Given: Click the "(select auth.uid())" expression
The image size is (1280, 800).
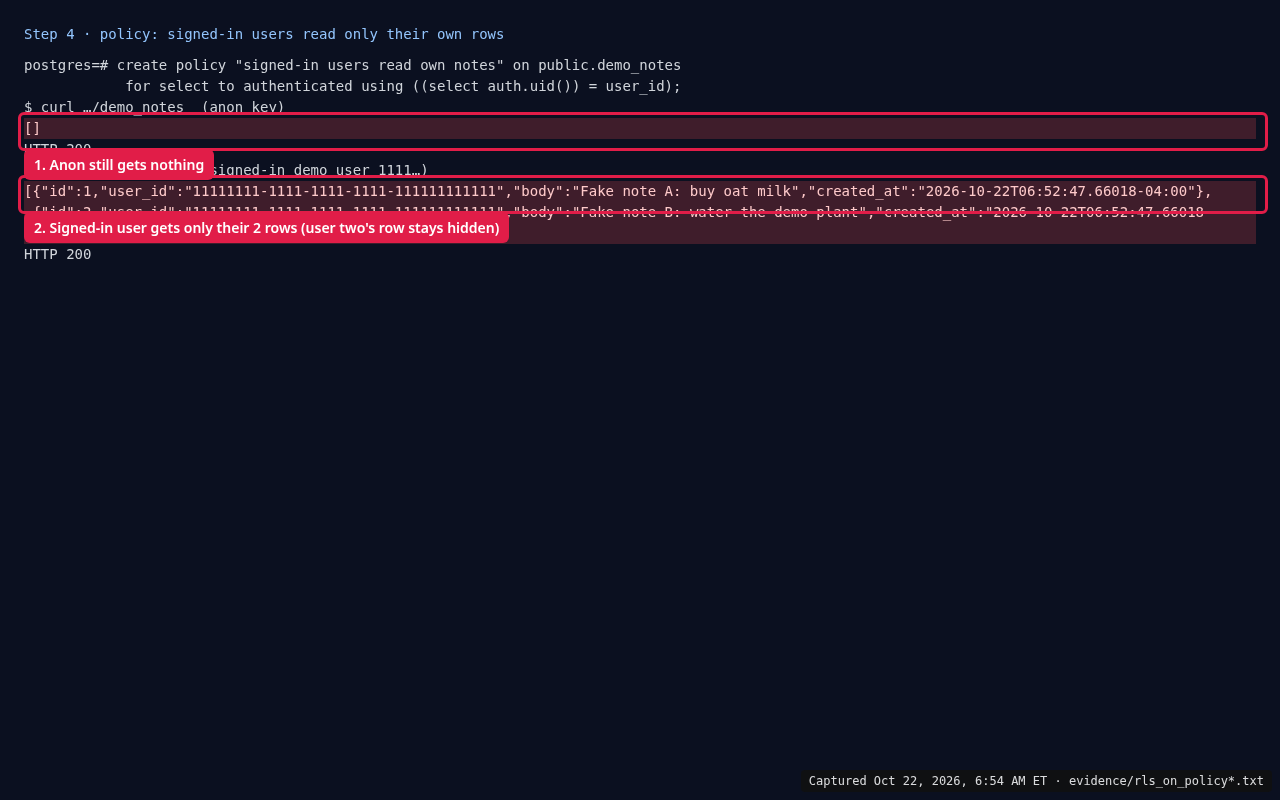Looking at the screenshot, I should click(x=500, y=86).
